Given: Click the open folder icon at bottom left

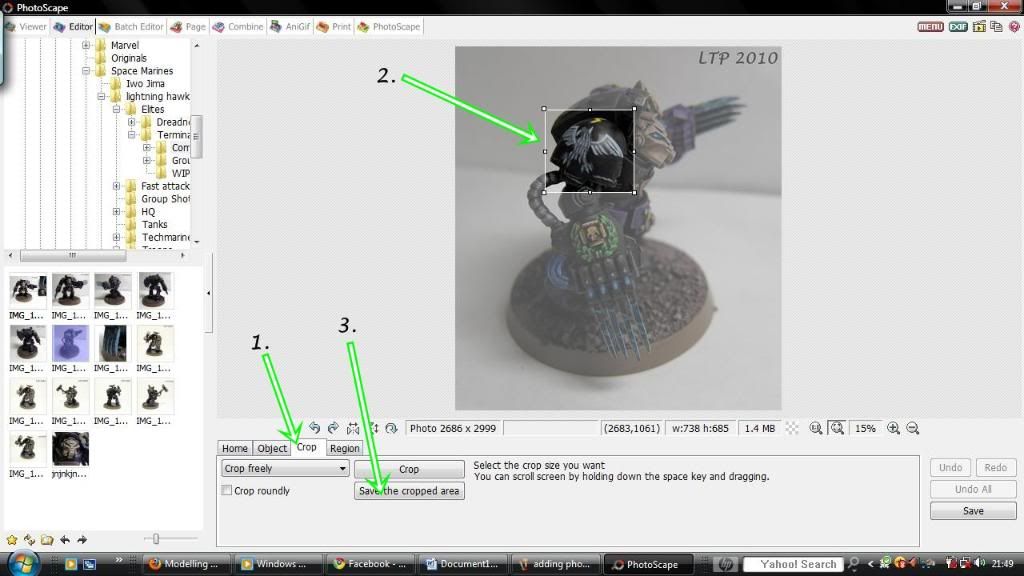Looking at the screenshot, I should 47,539.
